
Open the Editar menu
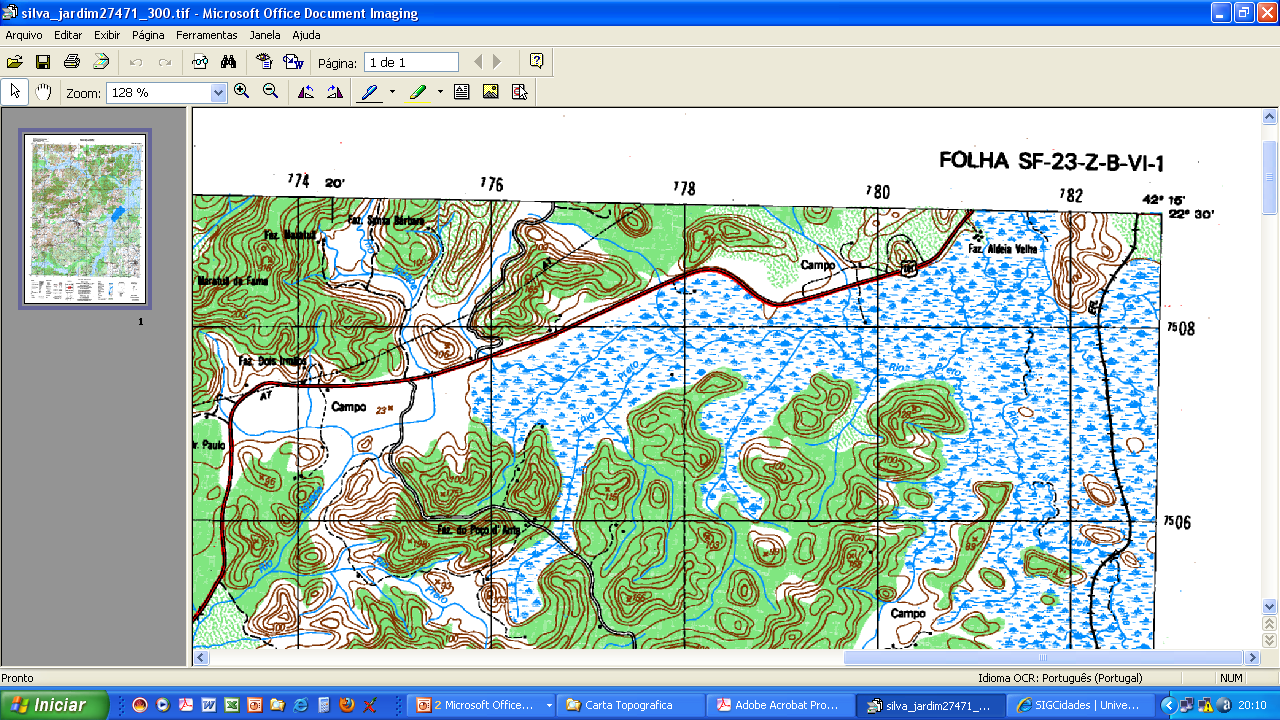click(68, 35)
